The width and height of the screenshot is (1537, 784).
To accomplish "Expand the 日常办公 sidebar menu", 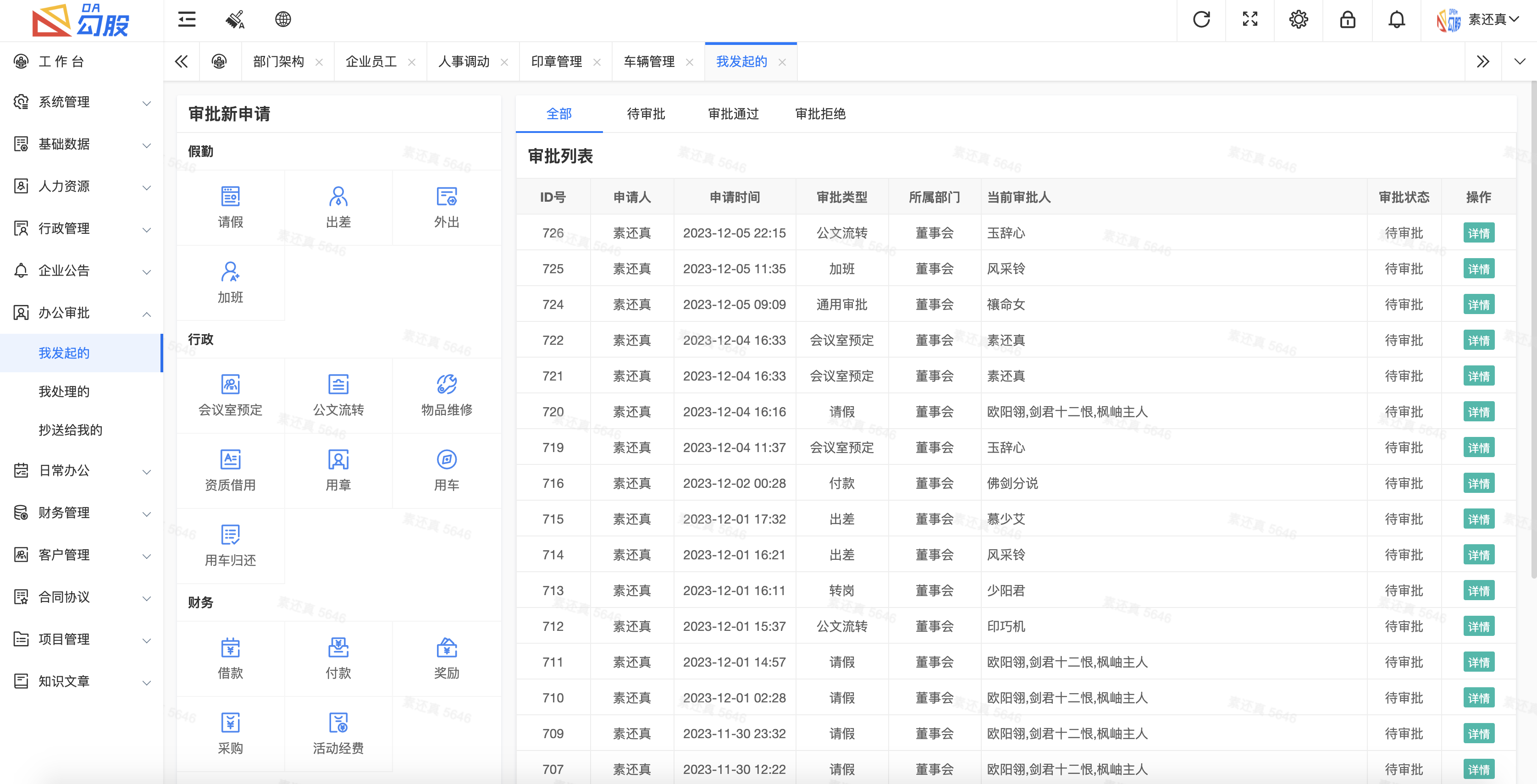I will point(82,471).
